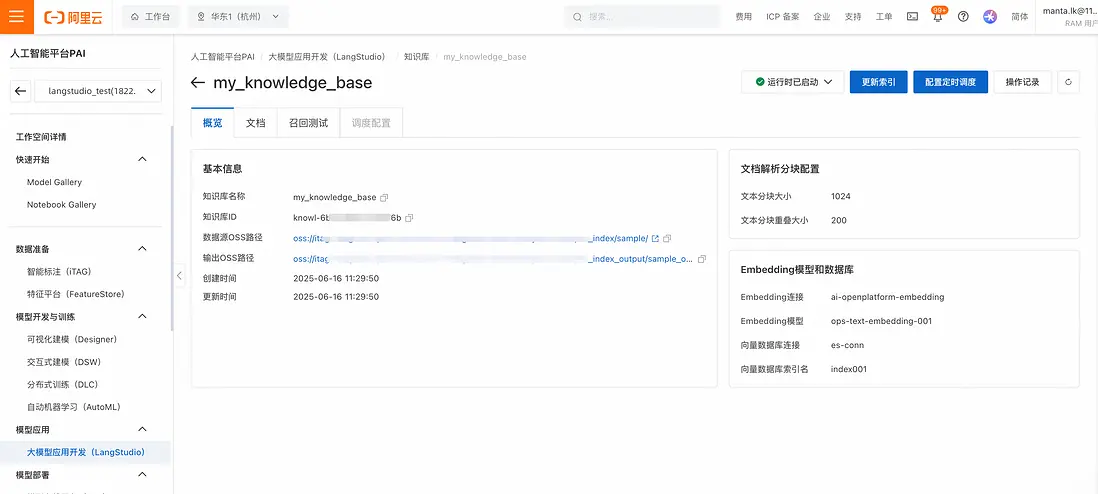The width and height of the screenshot is (1098, 494).
Task: Copy the output OSS path
Action: pos(702,259)
